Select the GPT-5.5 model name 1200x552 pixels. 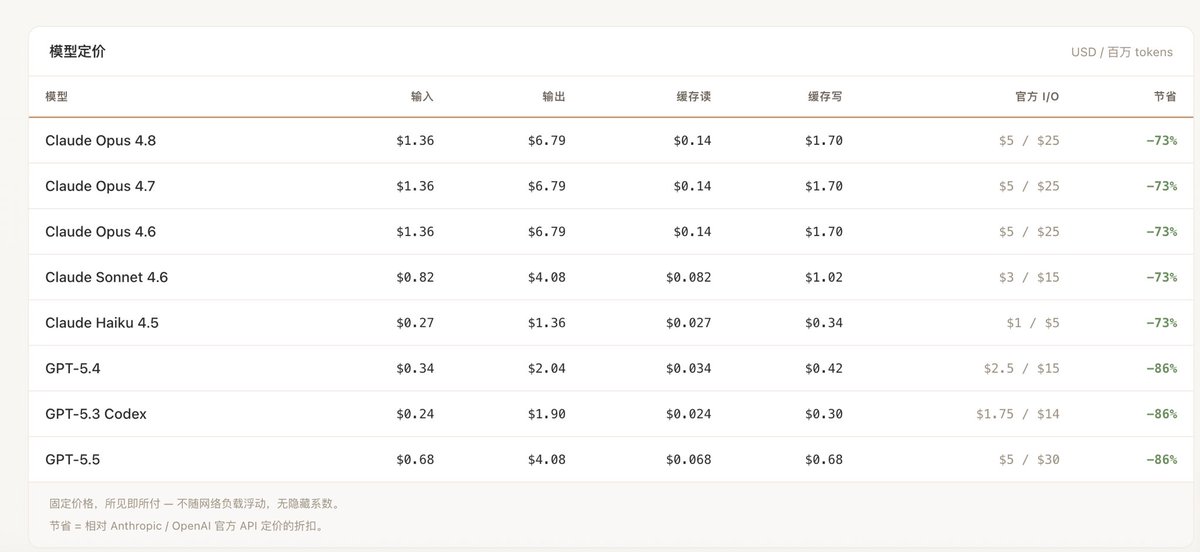(x=73, y=460)
